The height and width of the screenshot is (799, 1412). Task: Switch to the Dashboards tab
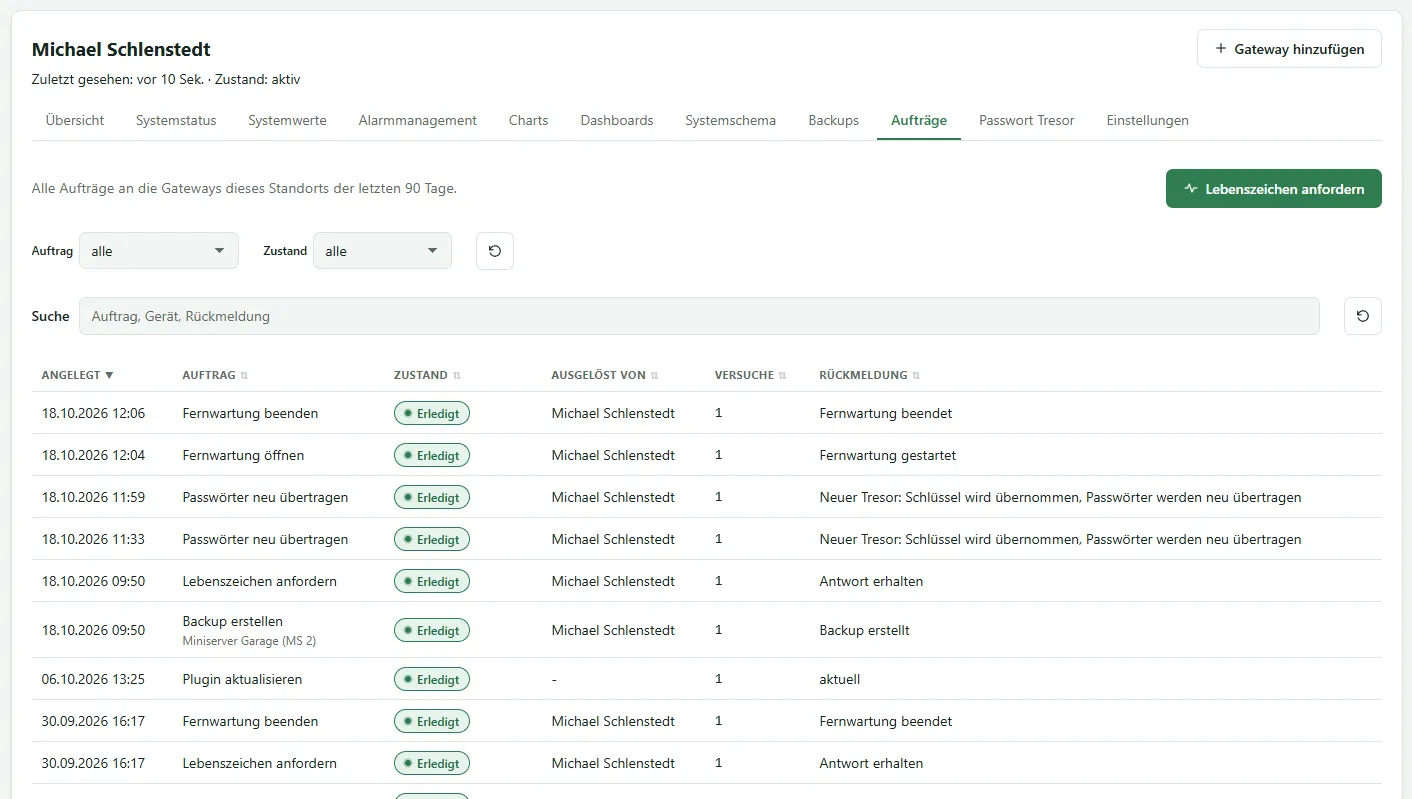[x=617, y=120]
